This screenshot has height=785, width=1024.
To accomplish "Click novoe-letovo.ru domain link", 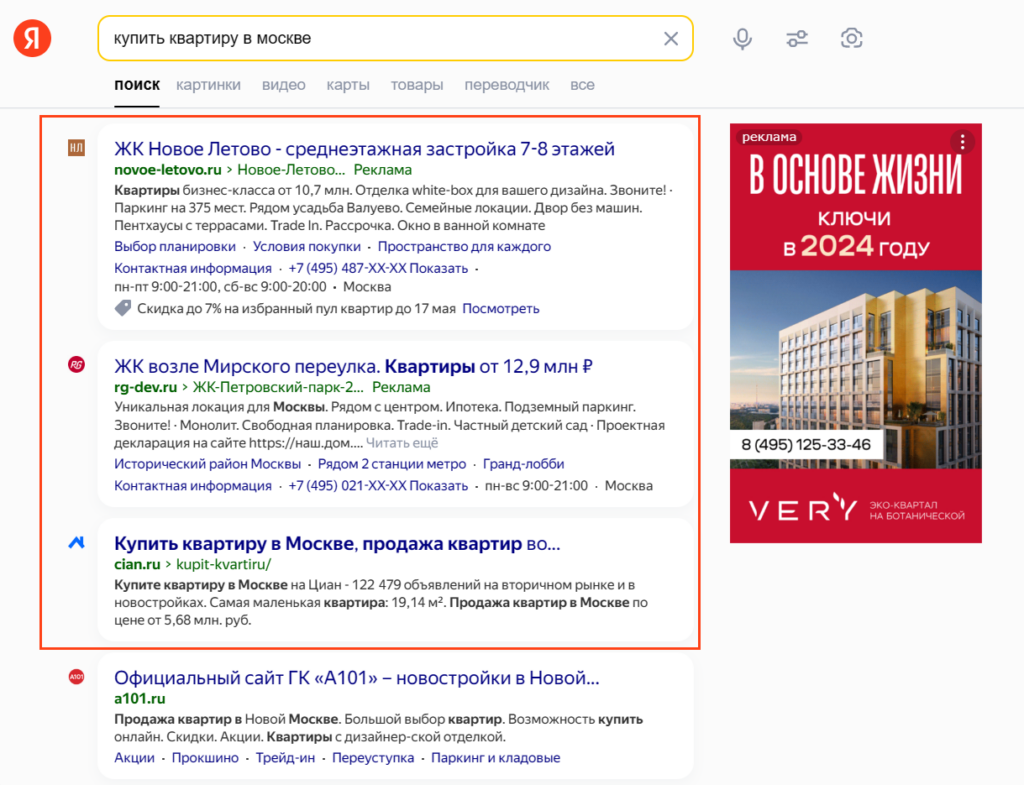I will 168,170.
